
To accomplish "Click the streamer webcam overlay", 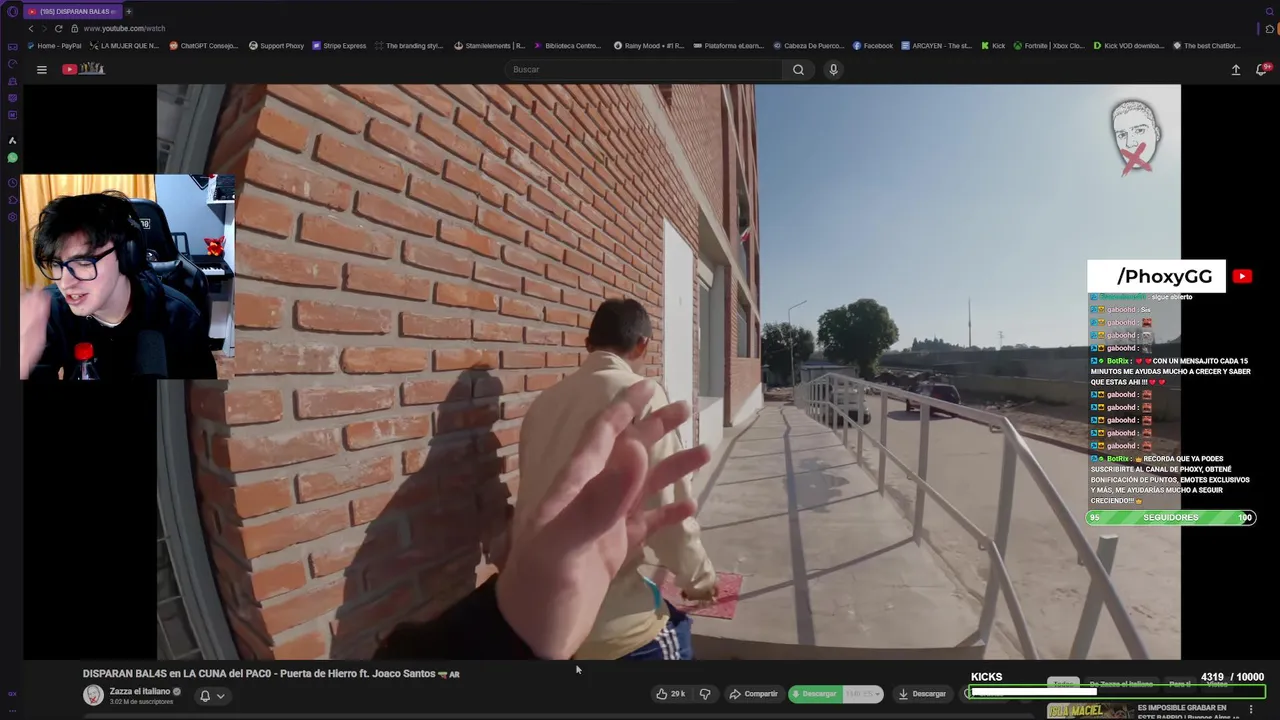I will pos(127,277).
